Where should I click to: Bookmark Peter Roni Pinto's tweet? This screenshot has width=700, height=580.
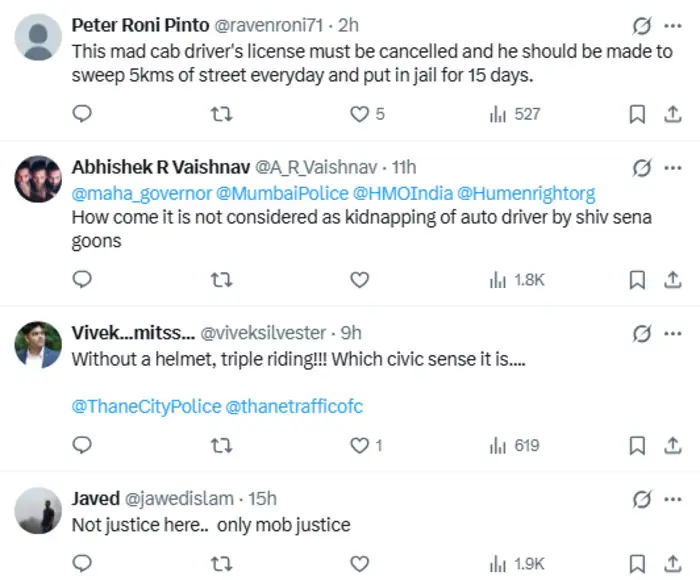click(x=637, y=114)
